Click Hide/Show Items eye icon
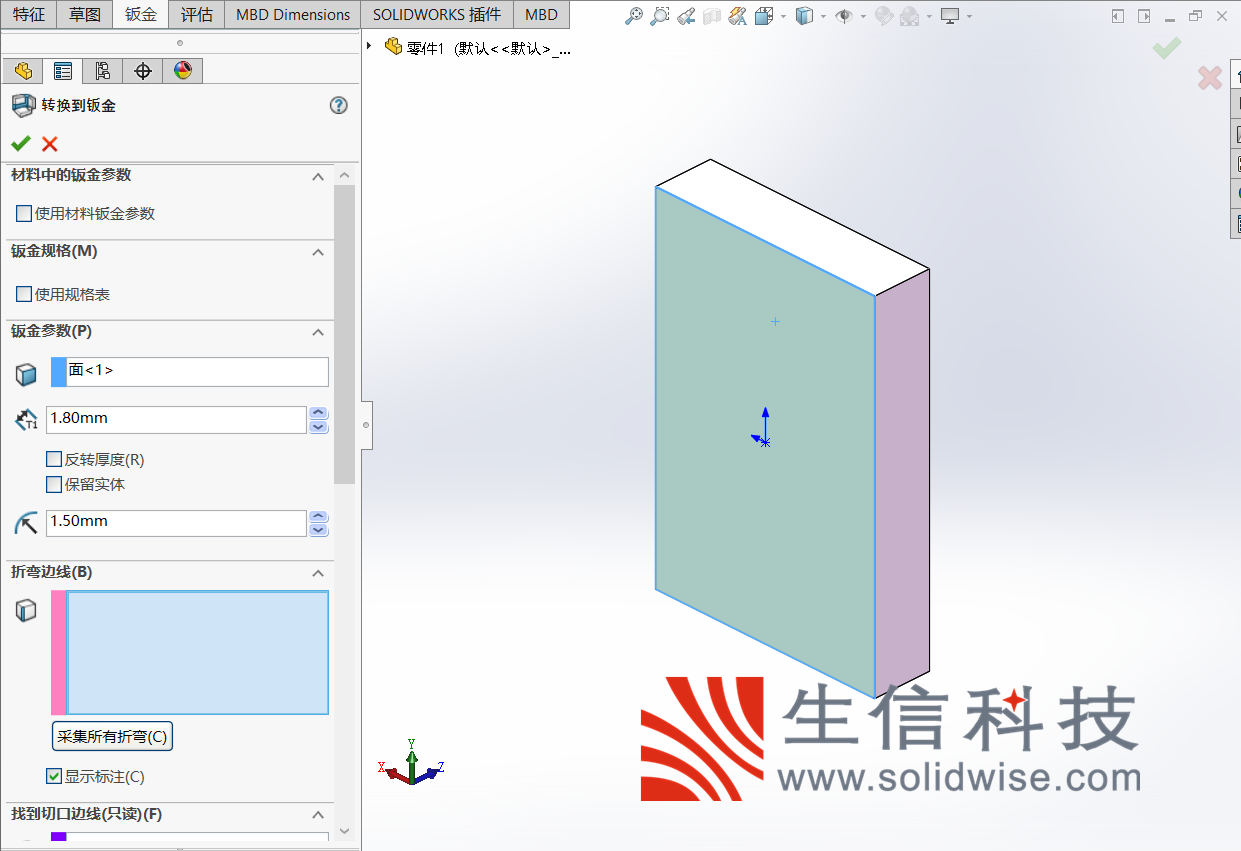 [x=844, y=16]
